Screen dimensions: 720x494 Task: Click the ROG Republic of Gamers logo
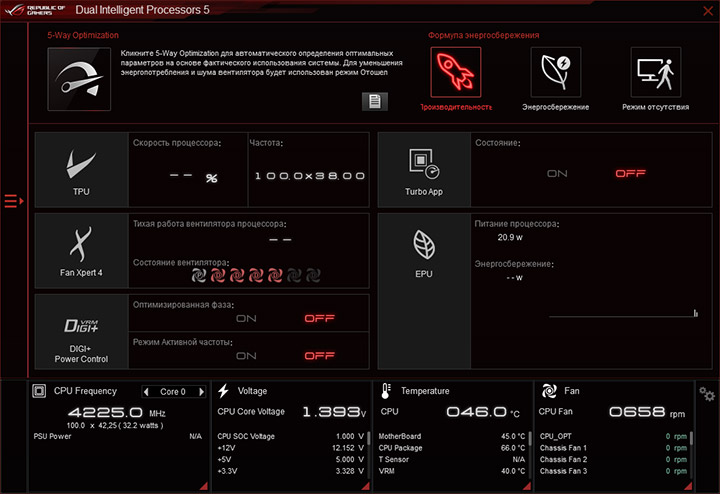click(x=35, y=10)
